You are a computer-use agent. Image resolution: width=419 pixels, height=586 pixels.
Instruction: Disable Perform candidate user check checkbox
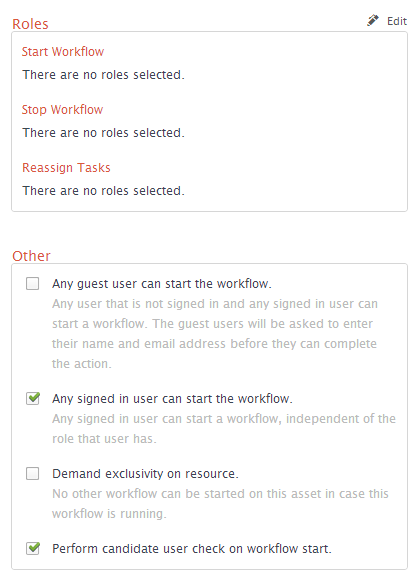(x=33, y=548)
